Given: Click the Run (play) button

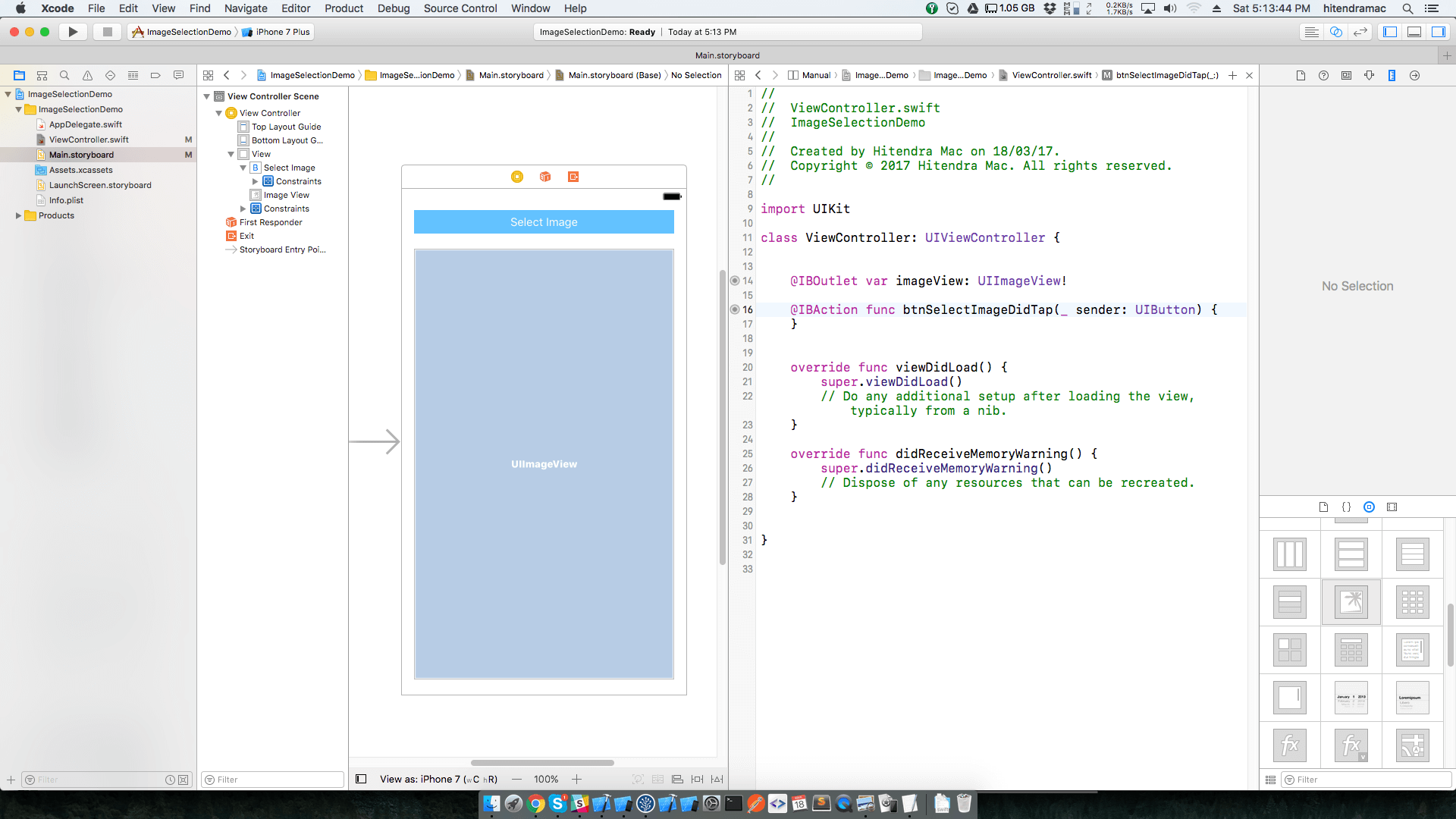Looking at the screenshot, I should [x=73, y=32].
